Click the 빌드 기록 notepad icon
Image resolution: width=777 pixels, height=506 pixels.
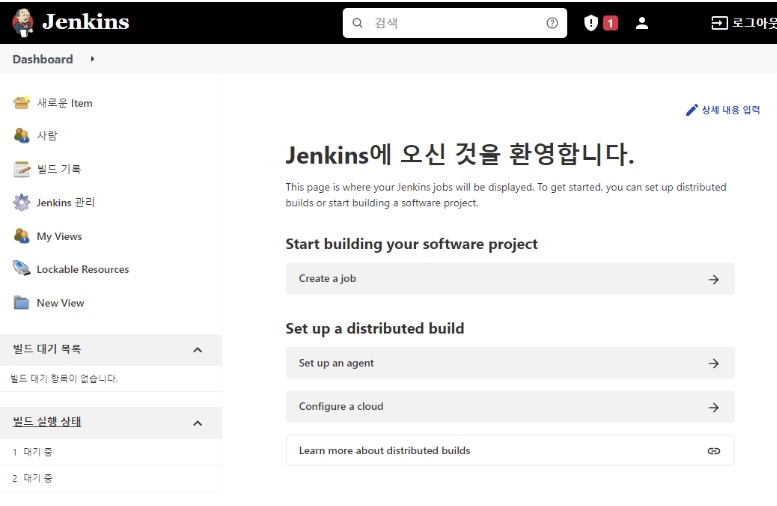tap(21, 169)
